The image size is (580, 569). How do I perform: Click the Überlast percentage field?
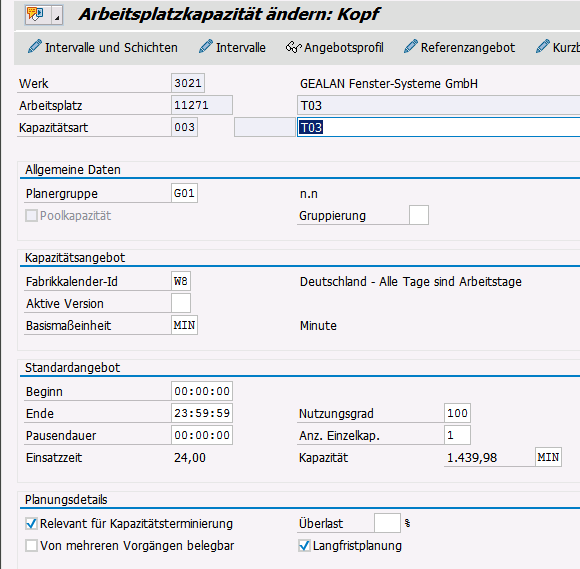(387, 523)
